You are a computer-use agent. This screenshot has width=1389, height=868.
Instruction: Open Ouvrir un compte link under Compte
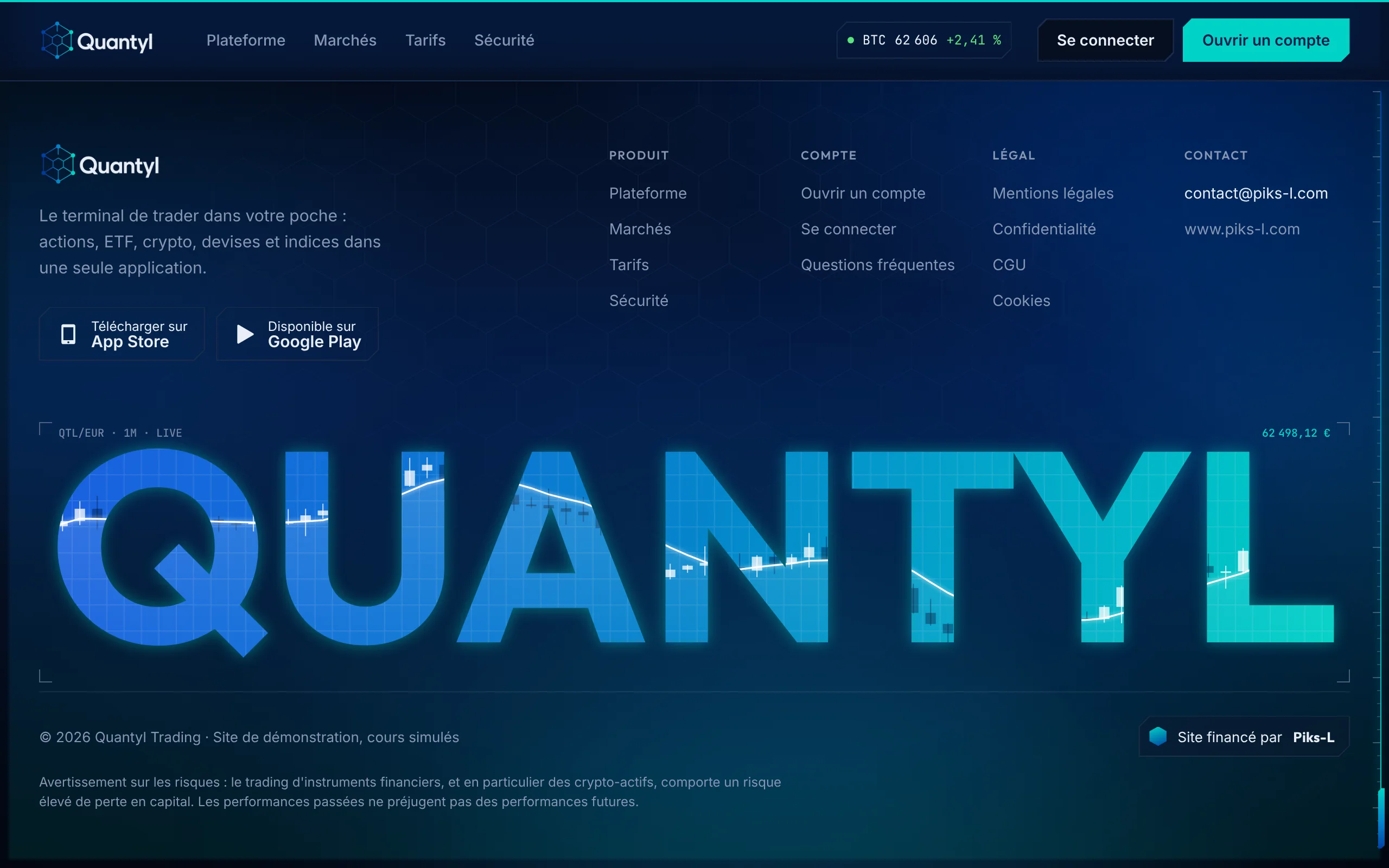863,194
